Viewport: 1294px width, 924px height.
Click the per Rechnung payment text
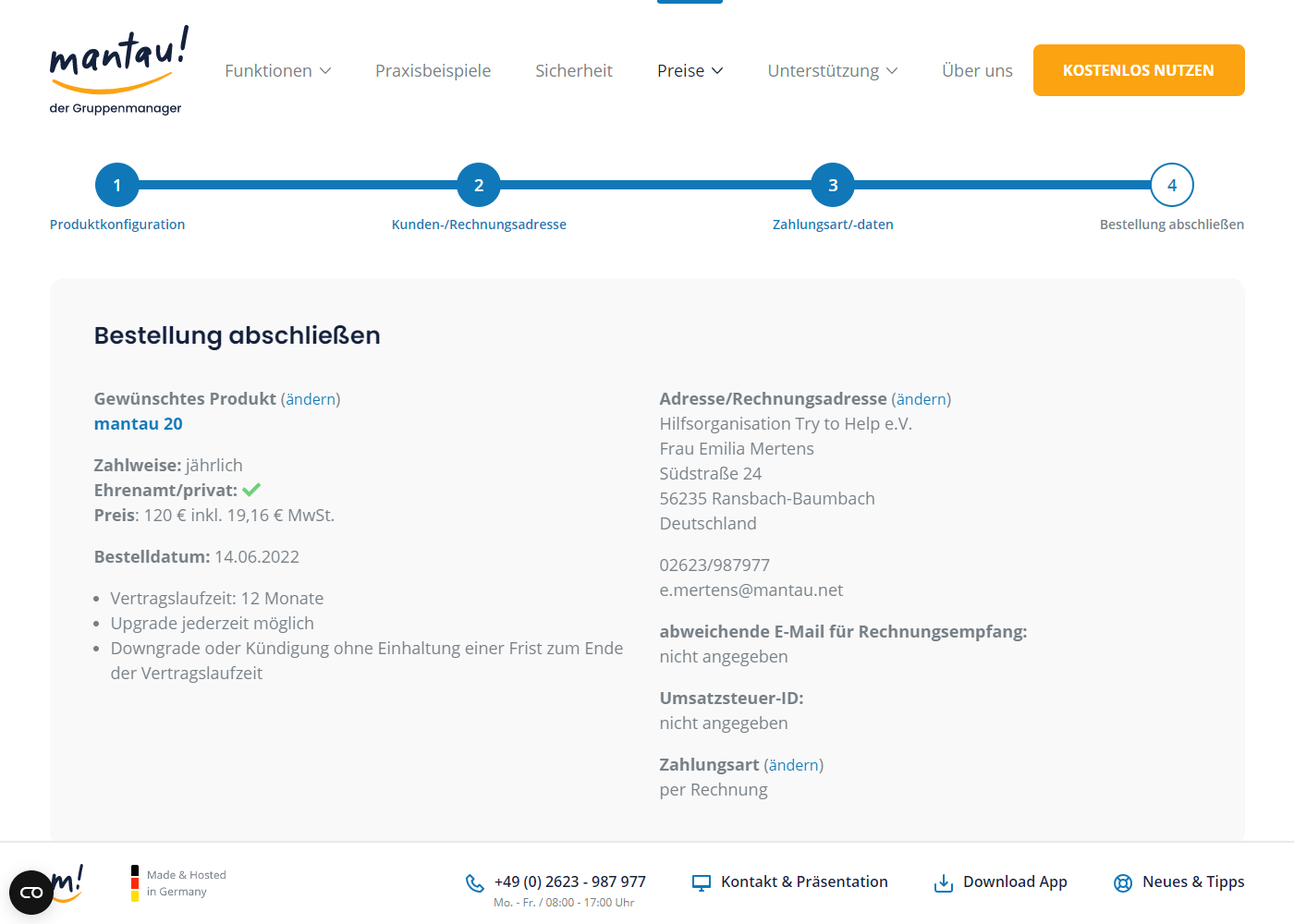[714, 790]
